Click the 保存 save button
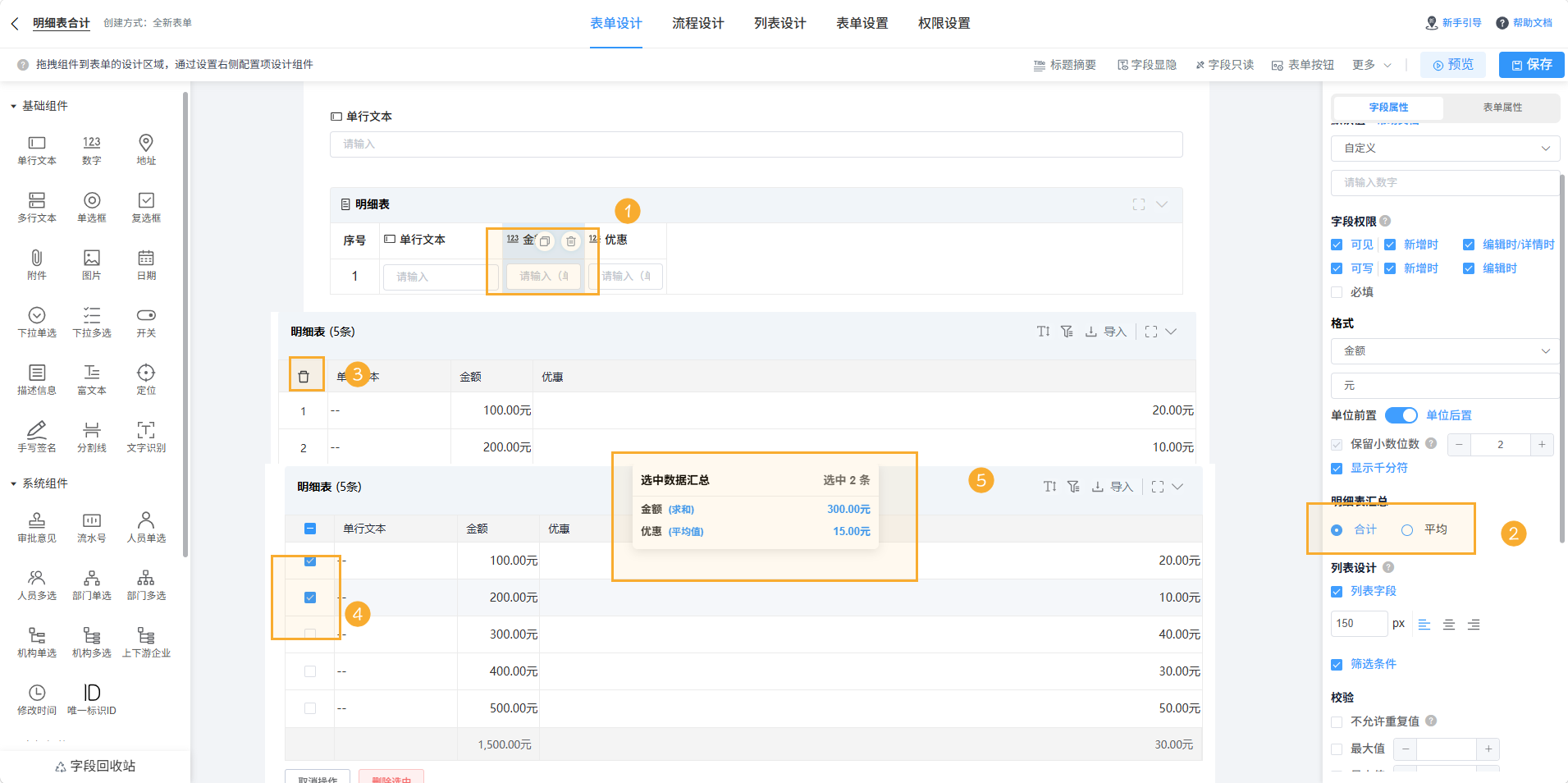Viewport: 1568px width, 783px height. coord(1532,65)
